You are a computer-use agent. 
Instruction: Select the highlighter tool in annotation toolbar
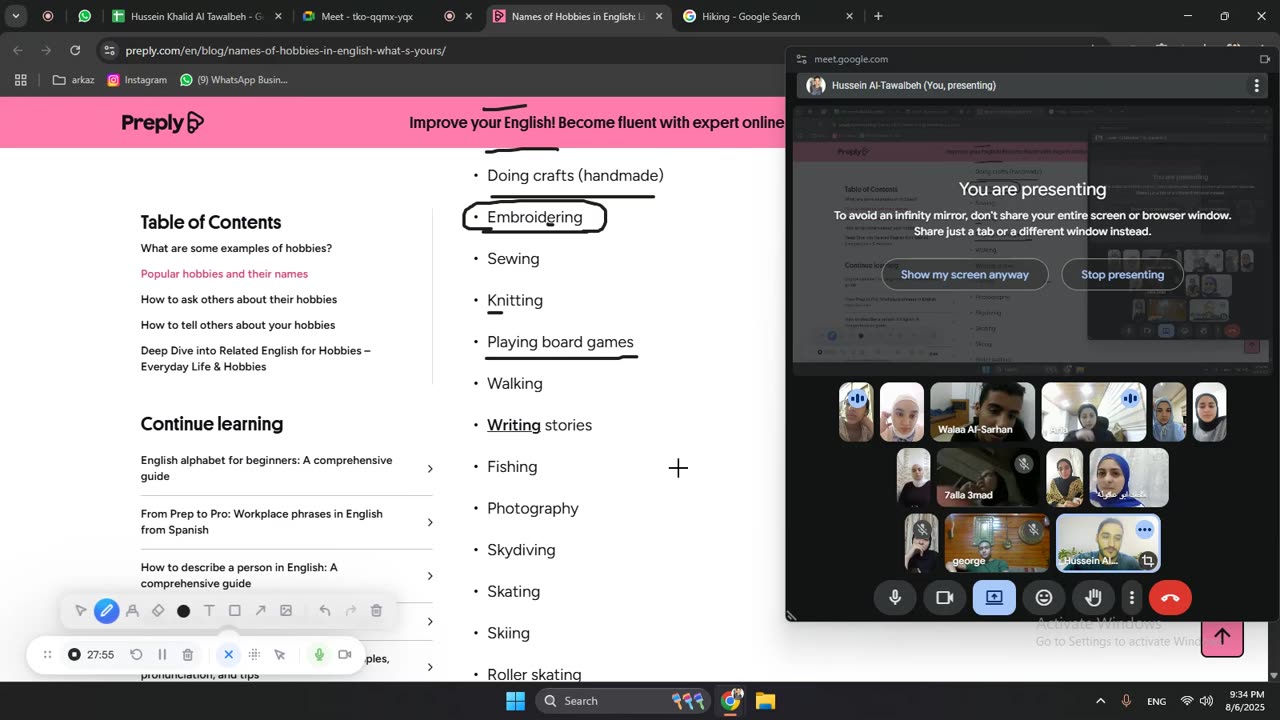tap(132, 611)
